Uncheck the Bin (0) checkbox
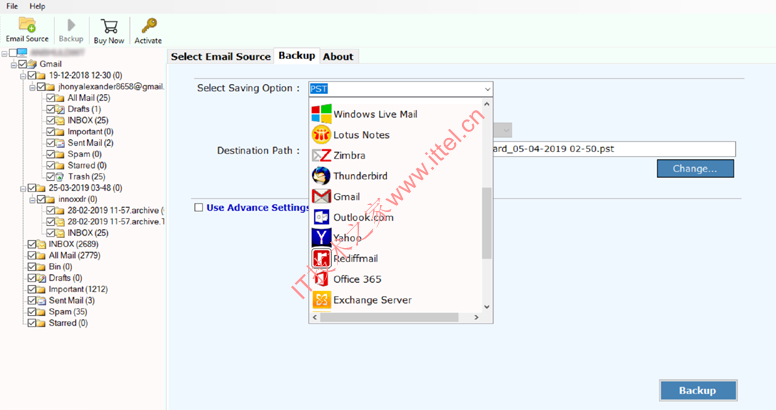The width and height of the screenshot is (776, 410). pos(32,267)
